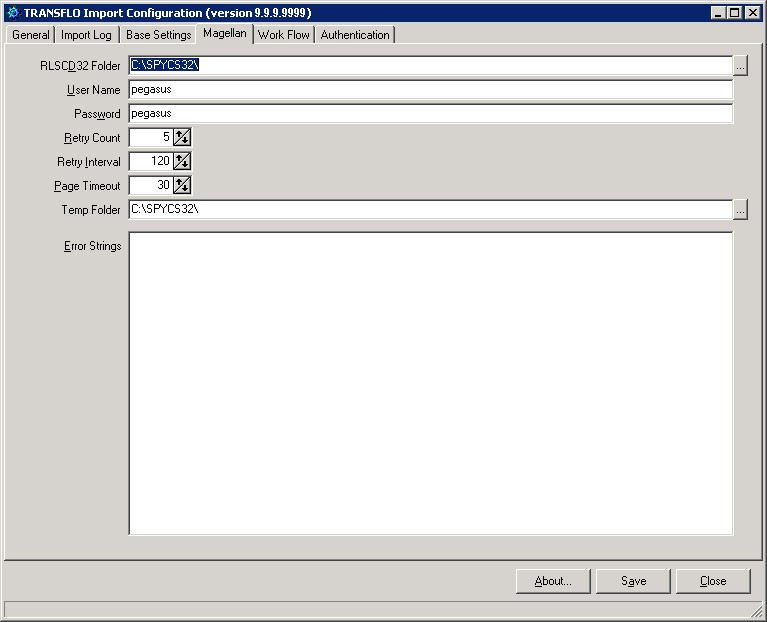This screenshot has width=767, height=622.
Task: Click the Page Timeout value box
Action: click(151, 185)
